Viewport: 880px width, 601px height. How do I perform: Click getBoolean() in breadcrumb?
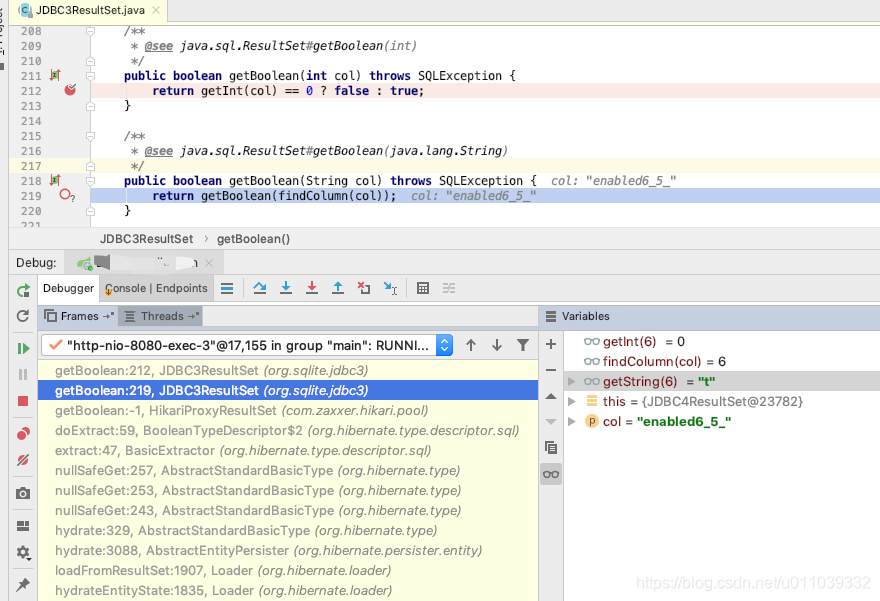tap(253, 239)
